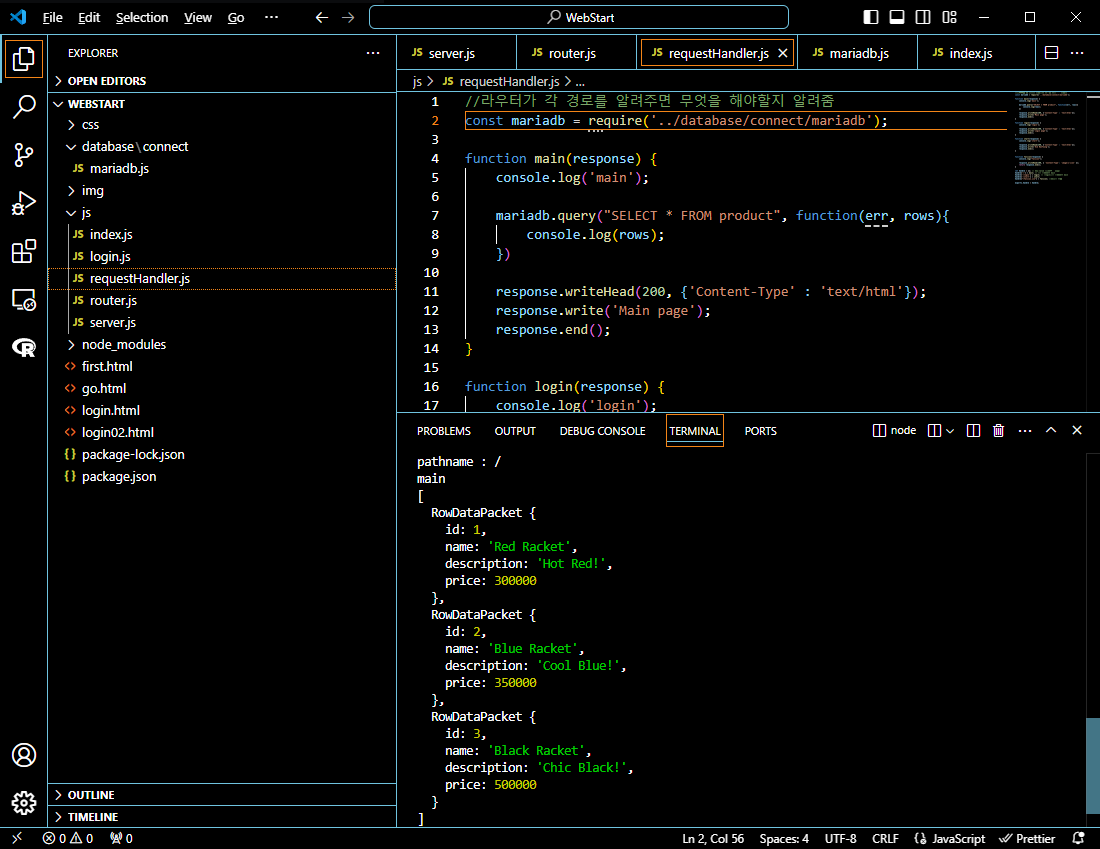The width and height of the screenshot is (1100, 849).
Task: Switch to the router.js editor tab
Action: pyautogui.click(x=577, y=53)
